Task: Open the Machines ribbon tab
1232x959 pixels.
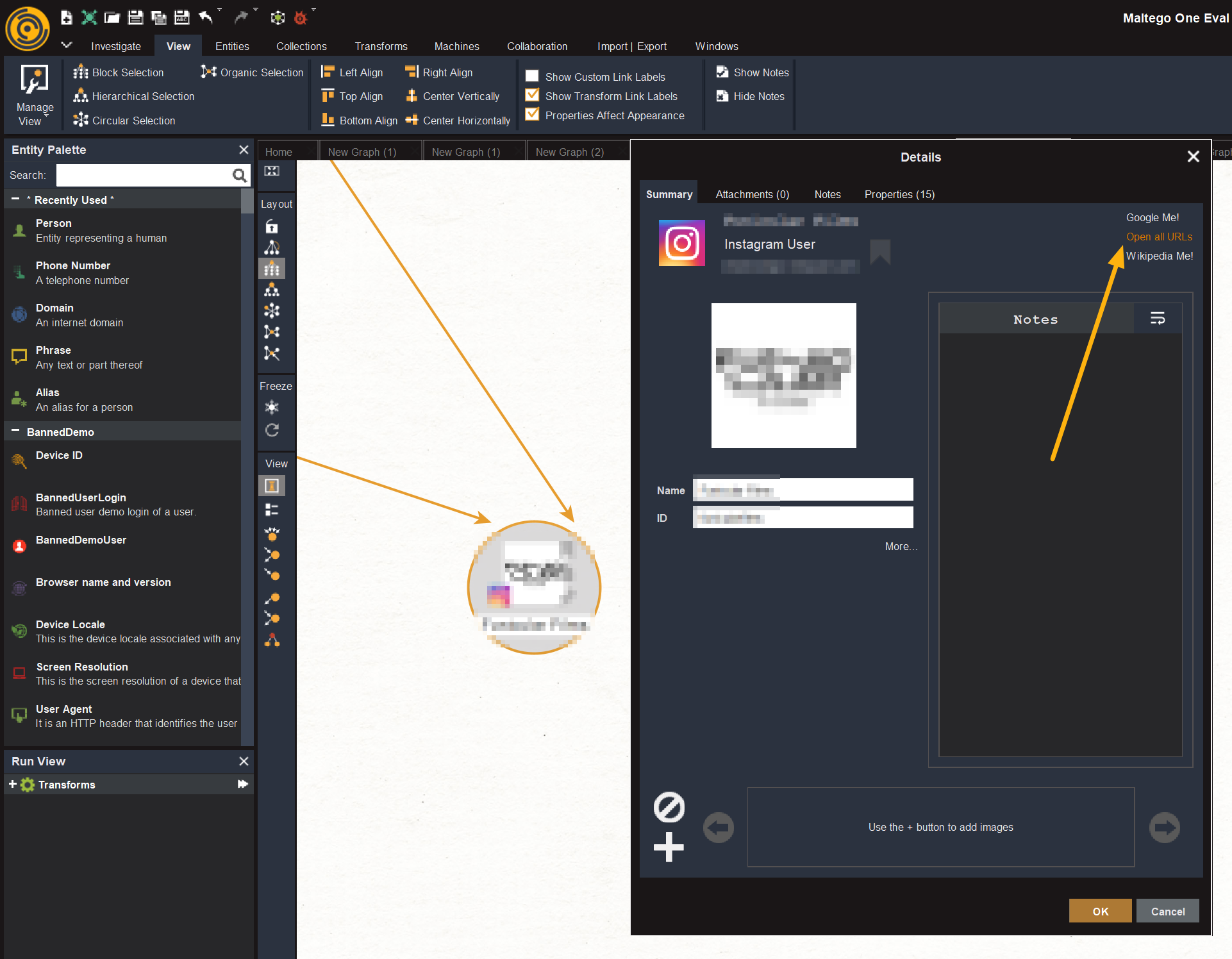Action: pos(457,46)
